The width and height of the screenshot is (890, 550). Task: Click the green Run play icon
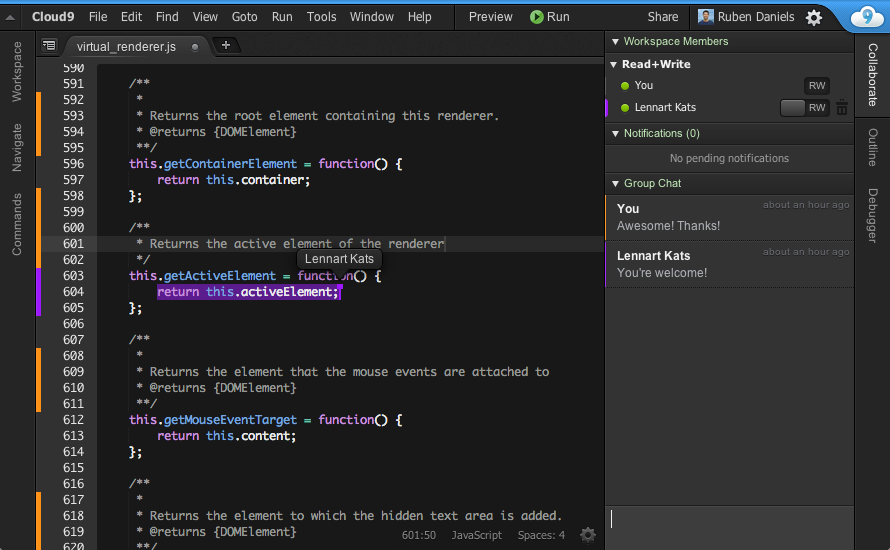pos(536,17)
